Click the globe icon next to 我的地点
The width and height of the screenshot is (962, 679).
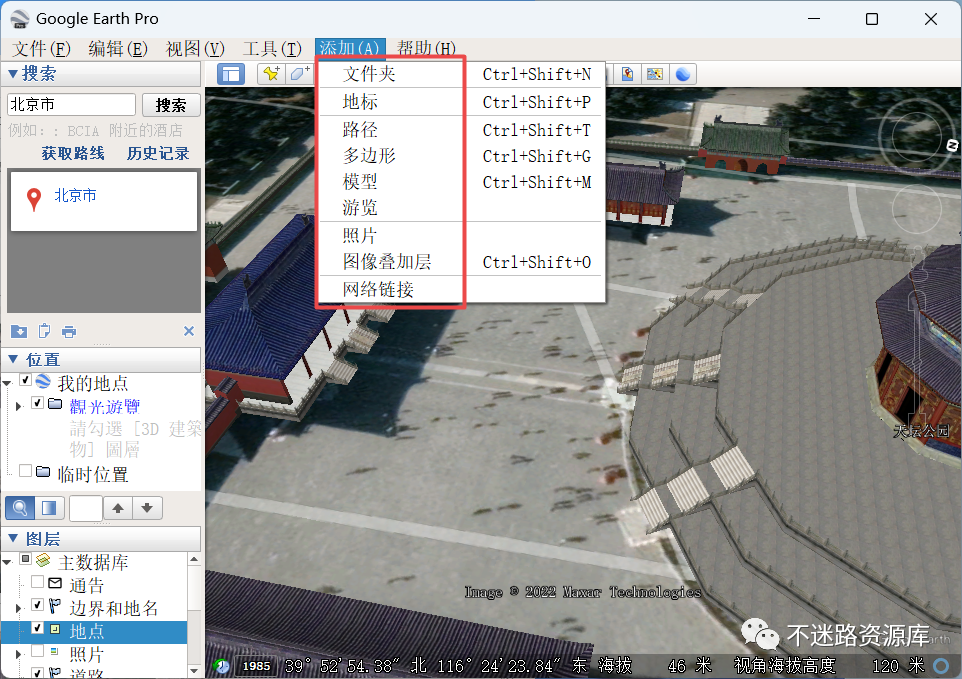tap(43, 381)
